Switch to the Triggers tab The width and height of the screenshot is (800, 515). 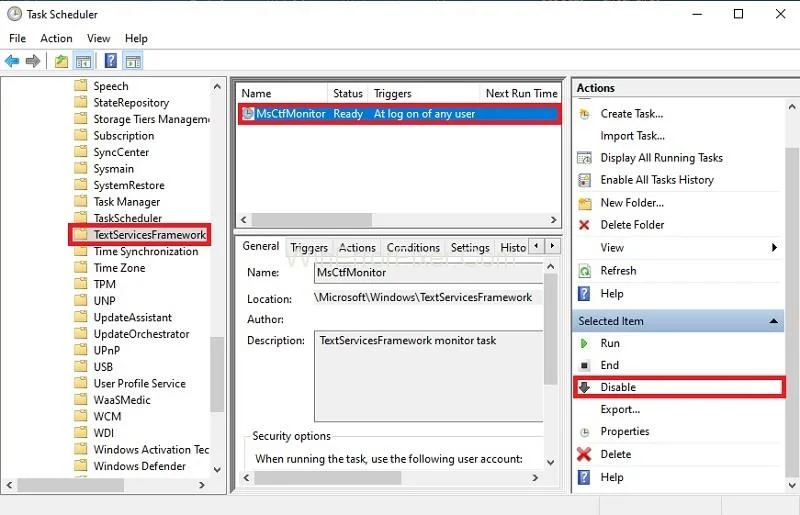point(309,248)
